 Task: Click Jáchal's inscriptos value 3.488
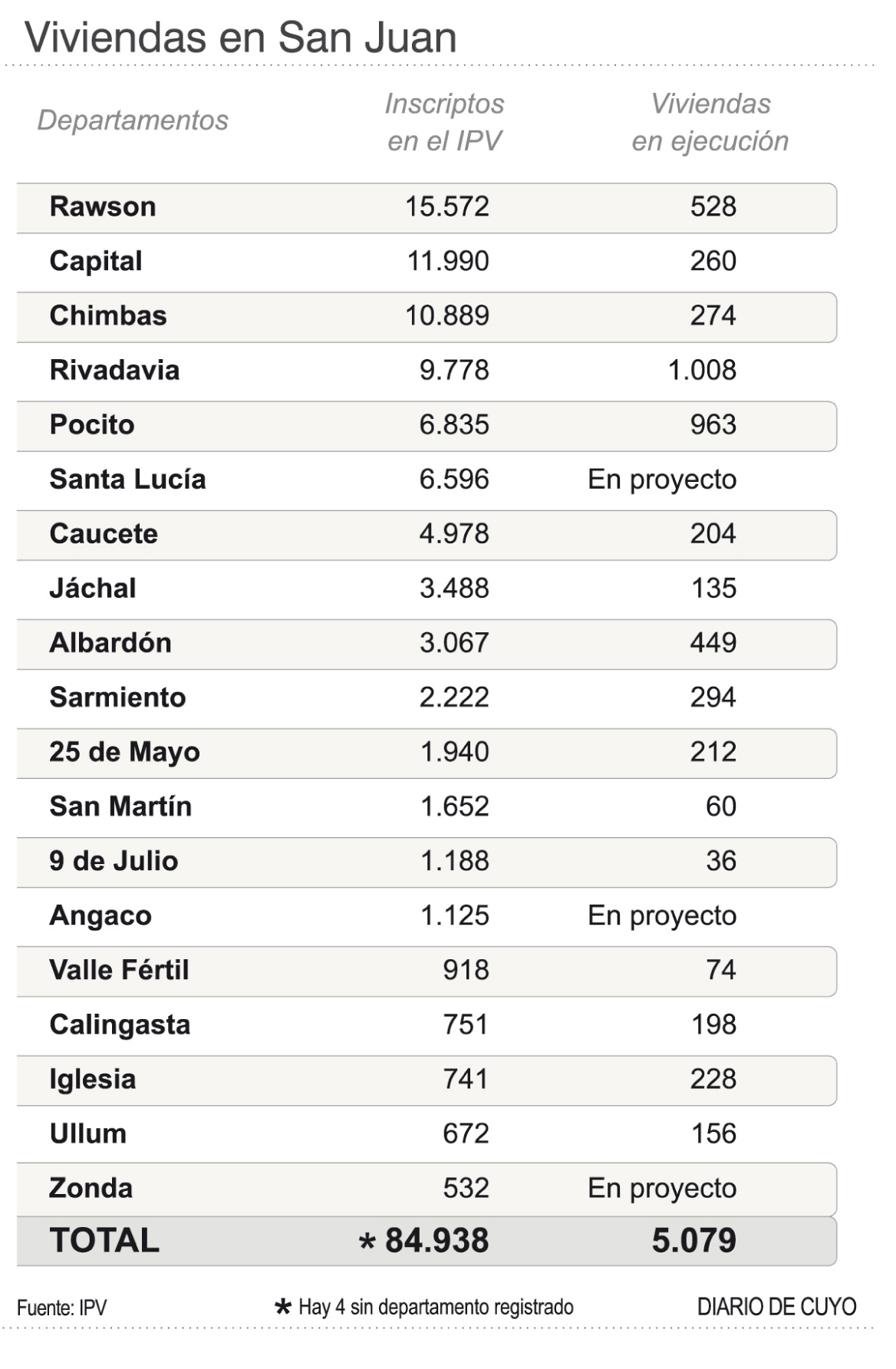[454, 588]
